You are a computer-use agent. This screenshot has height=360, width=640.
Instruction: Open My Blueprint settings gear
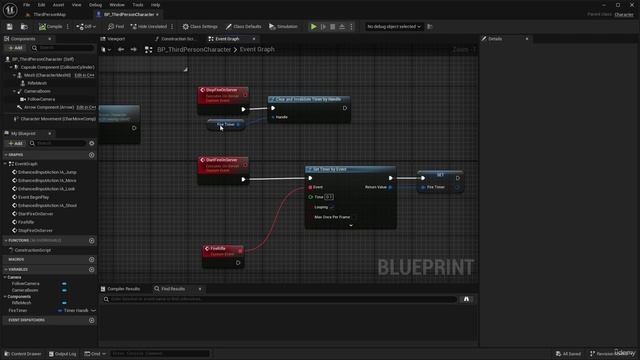click(x=91, y=144)
